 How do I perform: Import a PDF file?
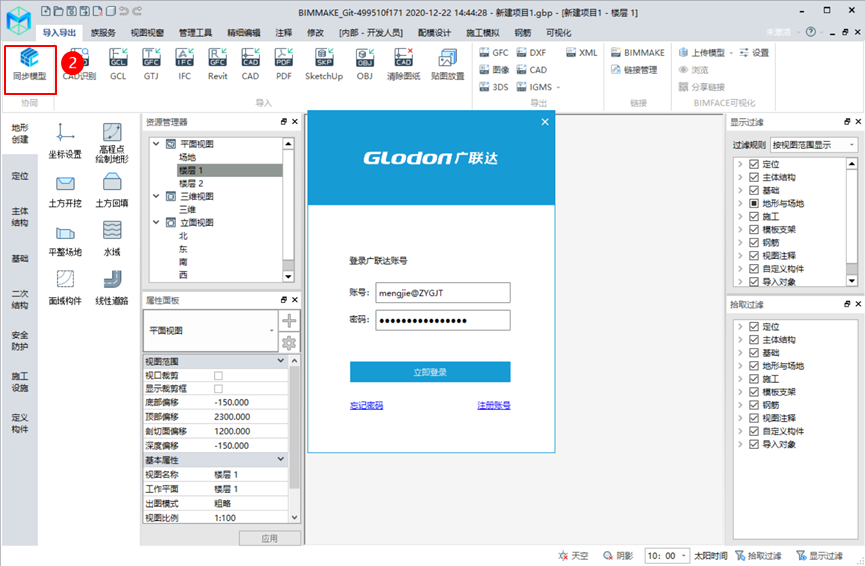(x=284, y=65)
